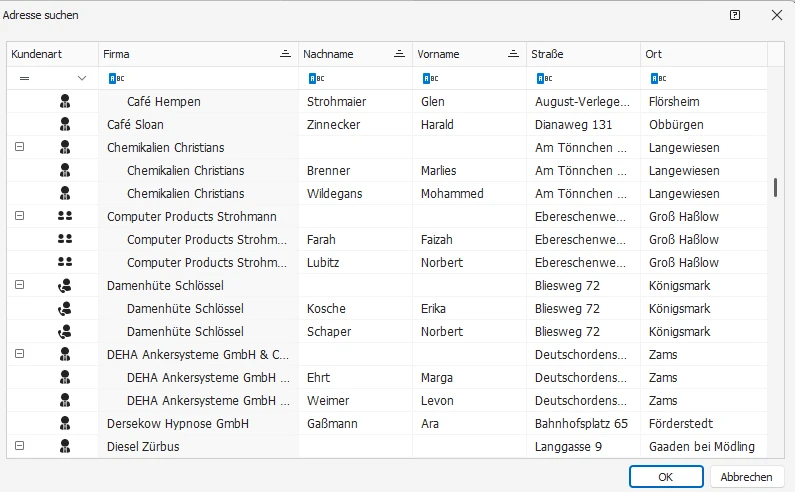This screenshot has height=492, width=795.
Task: Click the first name Mohammed
Action: (452, 193)
